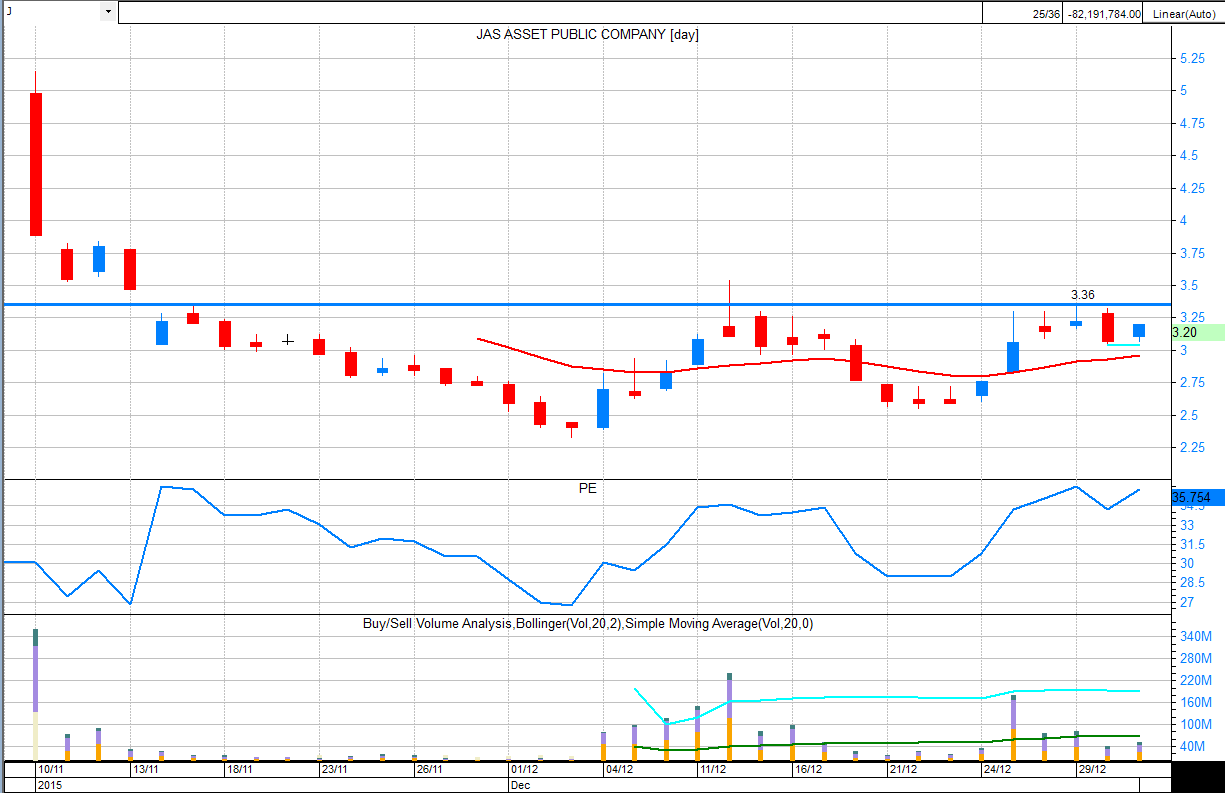Click the 27 PE axis label

pyautogui.click(x=1187, y=603)
